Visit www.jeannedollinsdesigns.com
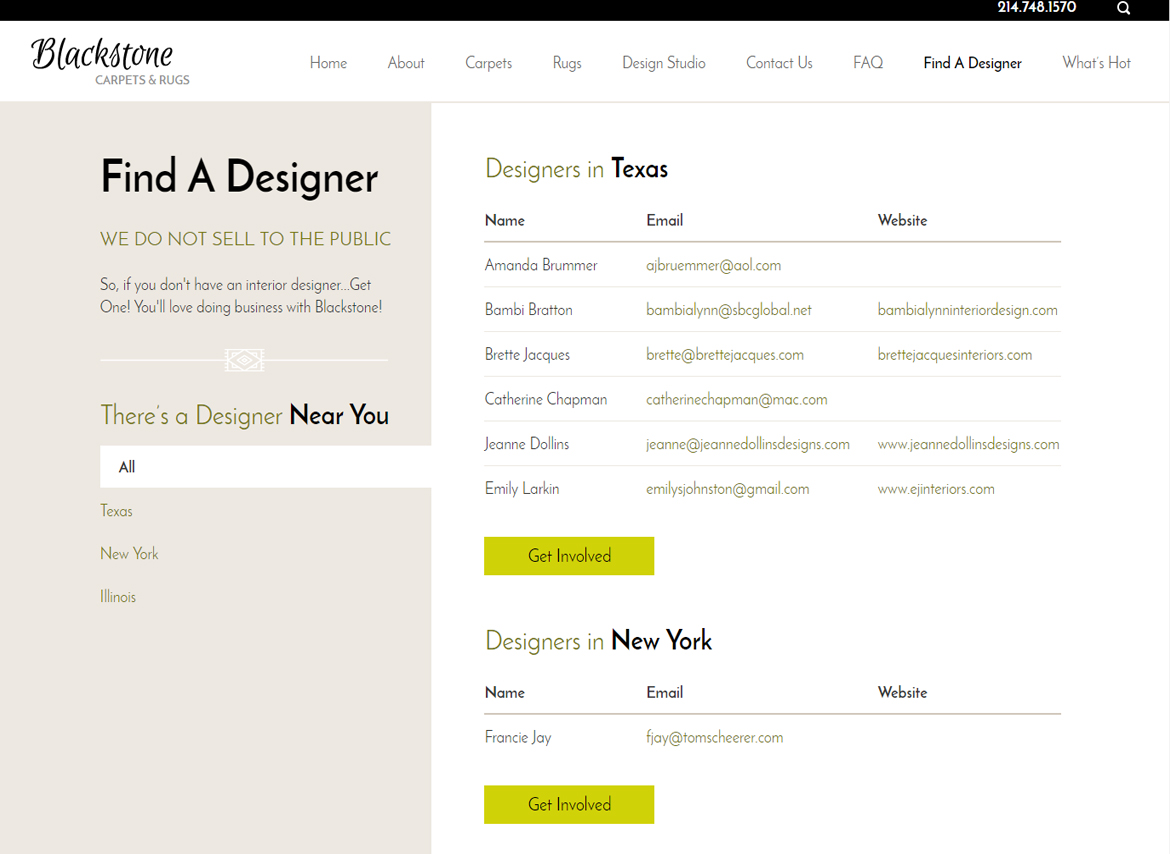This screenshot has width=1170, height=854. (969, 445)
